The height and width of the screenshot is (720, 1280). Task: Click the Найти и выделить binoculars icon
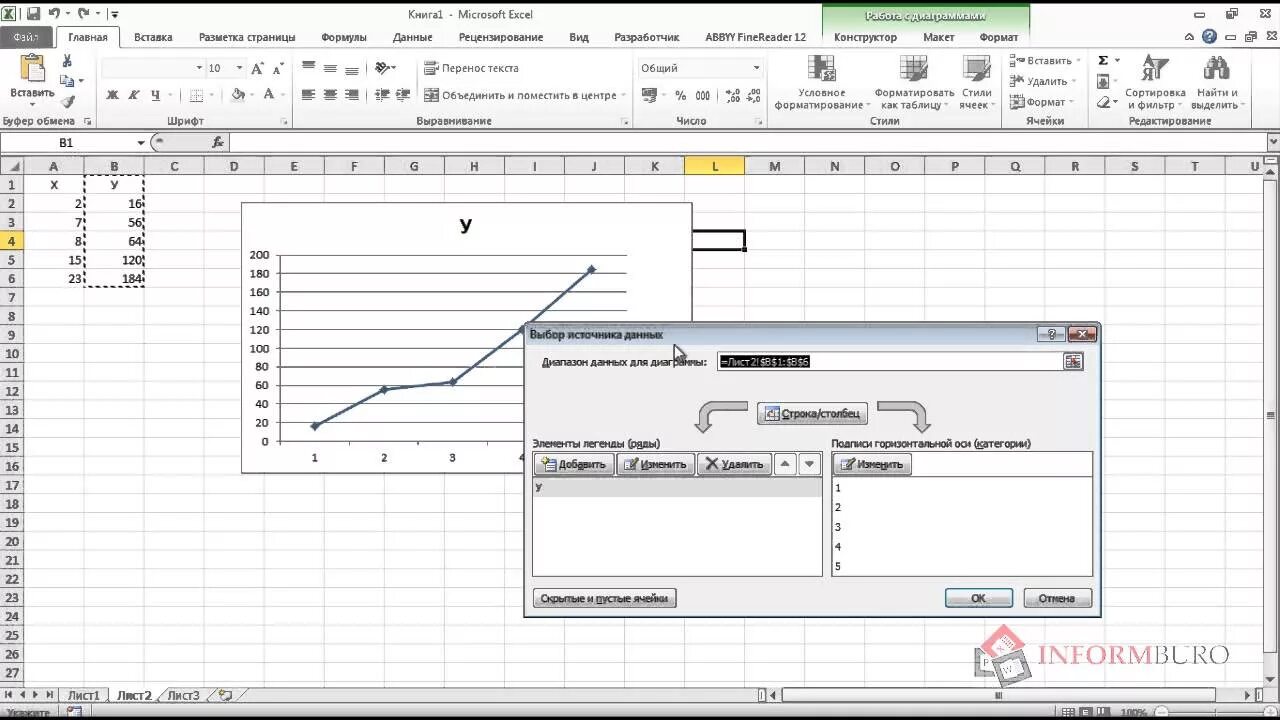(1216, 69)
